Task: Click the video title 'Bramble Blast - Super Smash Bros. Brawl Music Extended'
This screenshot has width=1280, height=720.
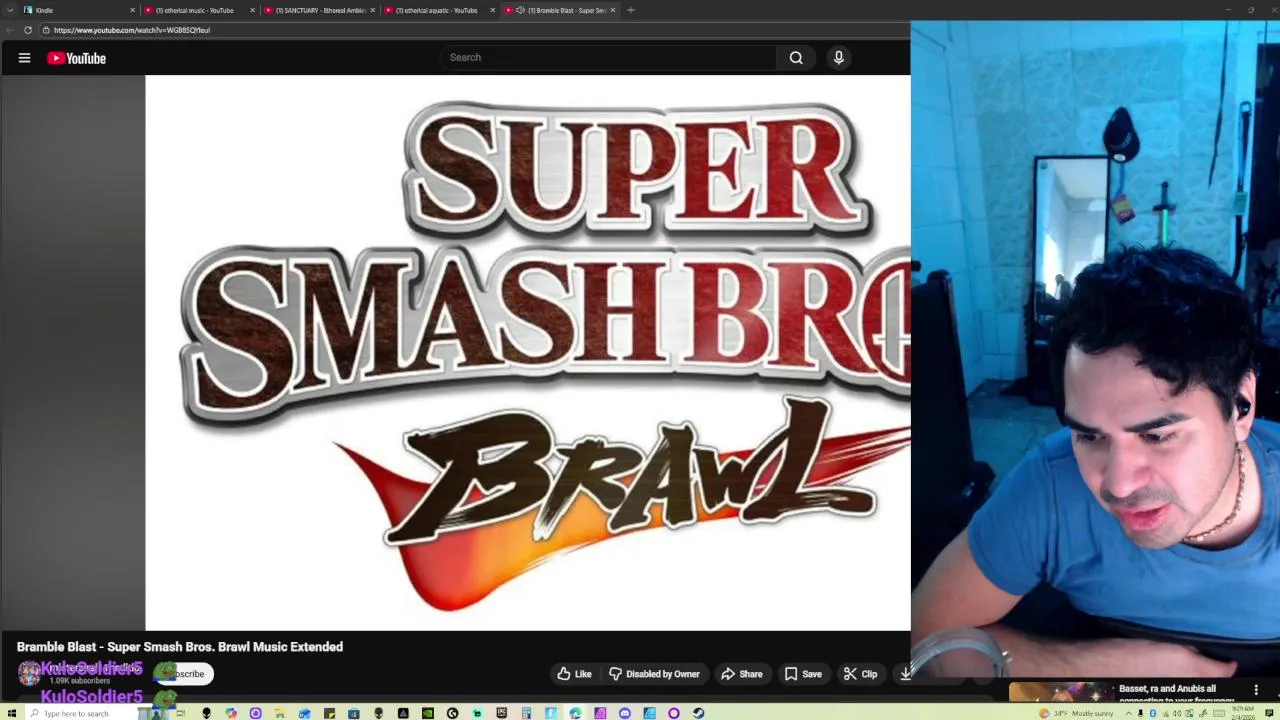Action: pos(180,647)
